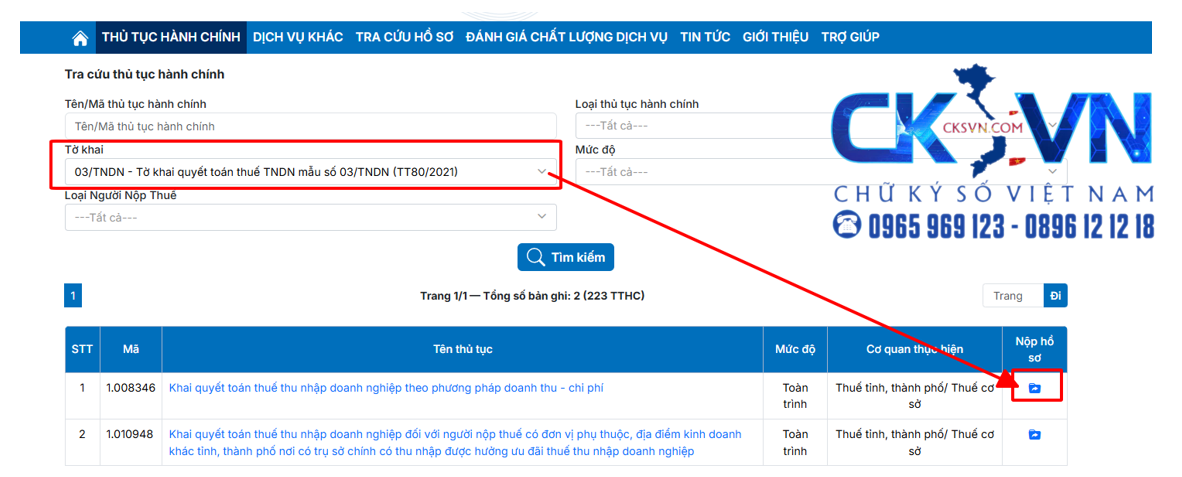Open submit-dossier folder icon for procedure 1.010948
1182x477 pixels.
(x=1035, y=435)
